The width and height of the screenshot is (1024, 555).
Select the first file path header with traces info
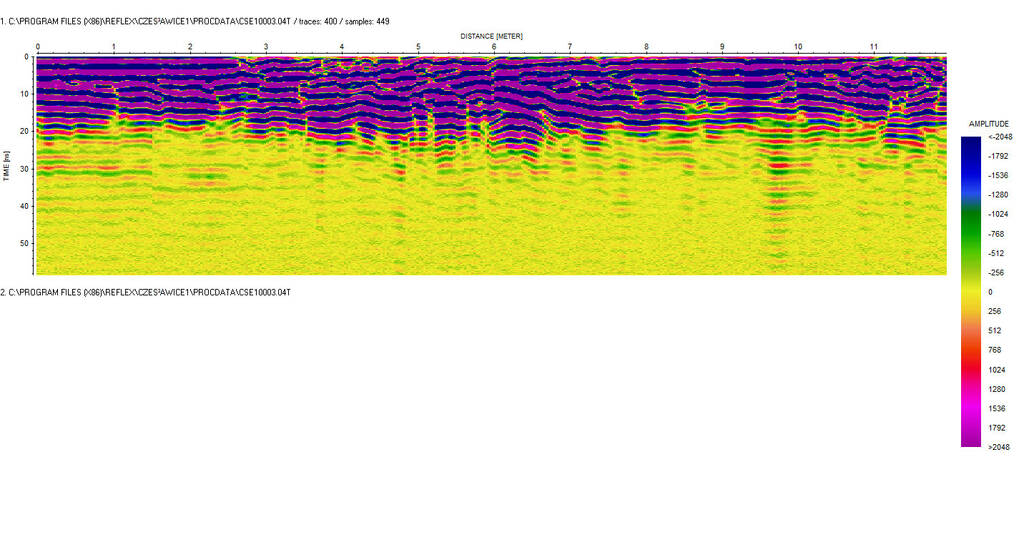[x=195, y=21]
